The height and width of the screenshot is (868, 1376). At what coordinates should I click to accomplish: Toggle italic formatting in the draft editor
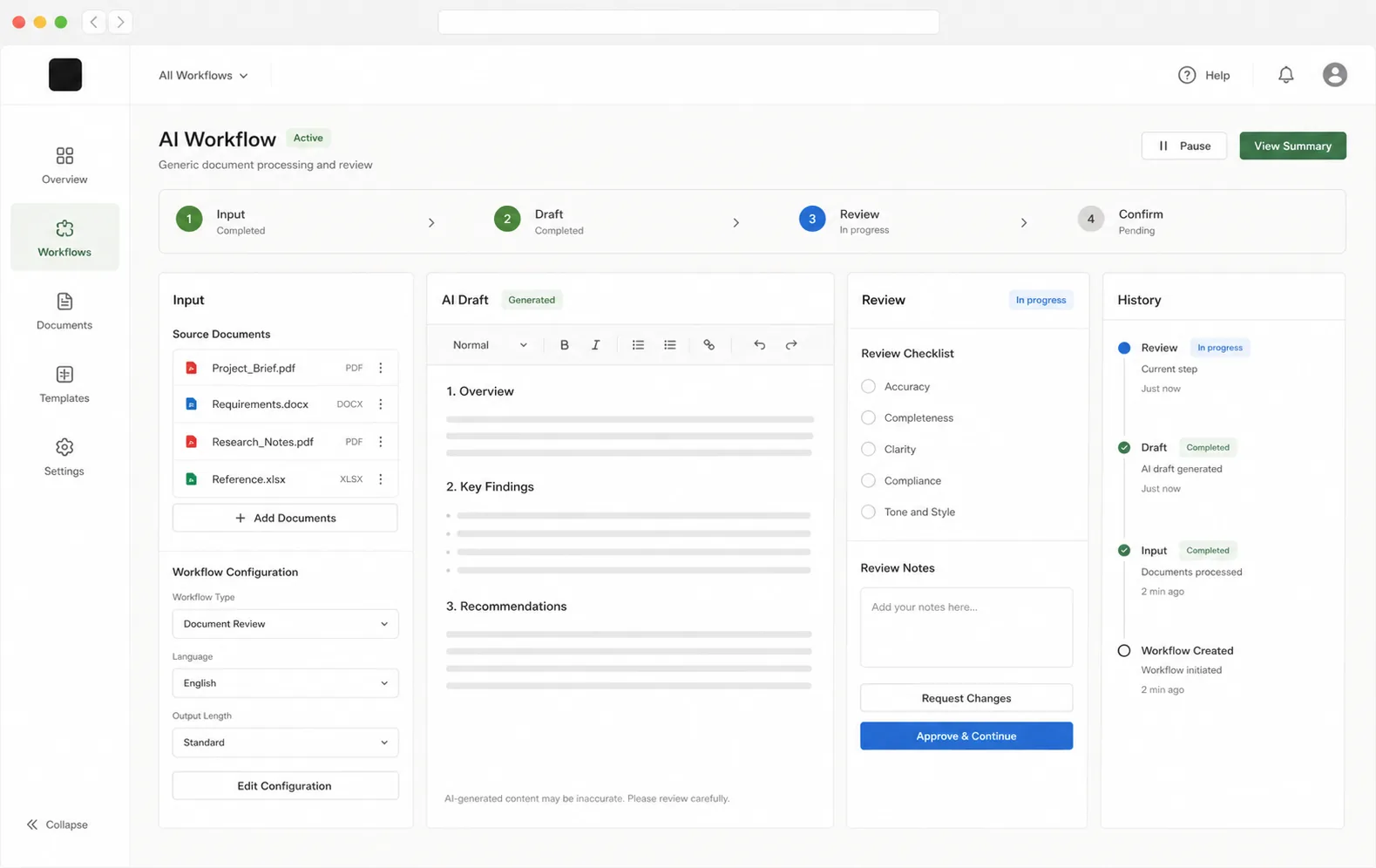tap(595, 345)
